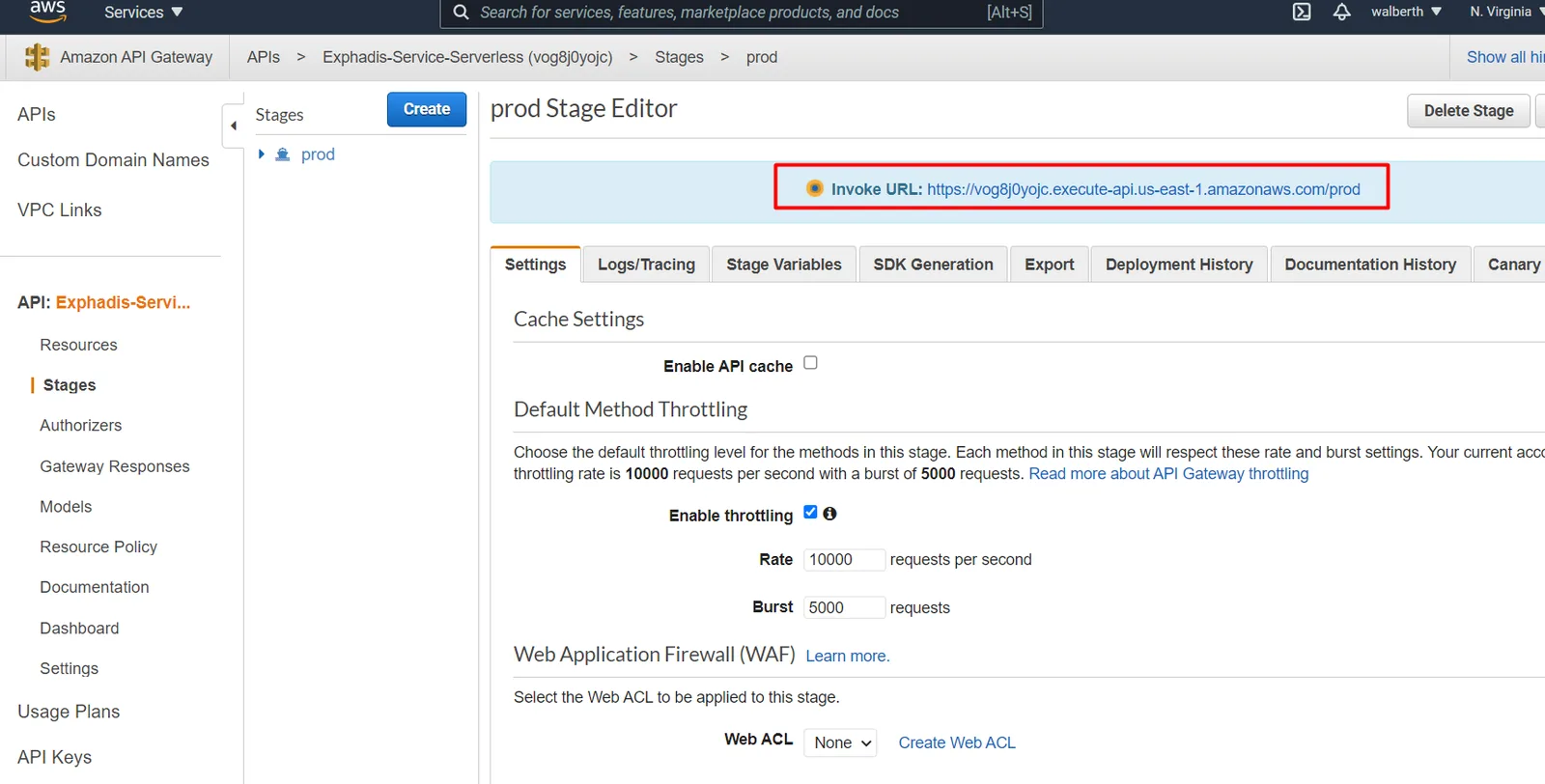Open API Keys in the sidebar
1545x784 pixels.
[x=54, y=757]
